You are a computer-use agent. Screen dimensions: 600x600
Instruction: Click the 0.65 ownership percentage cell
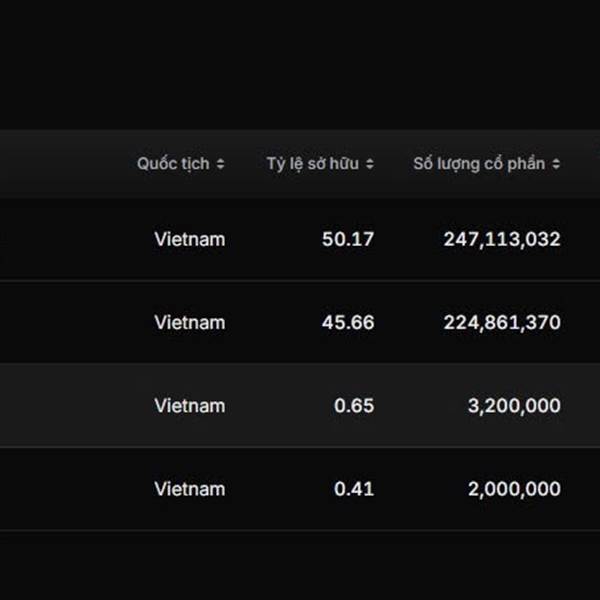pos(355,406)
